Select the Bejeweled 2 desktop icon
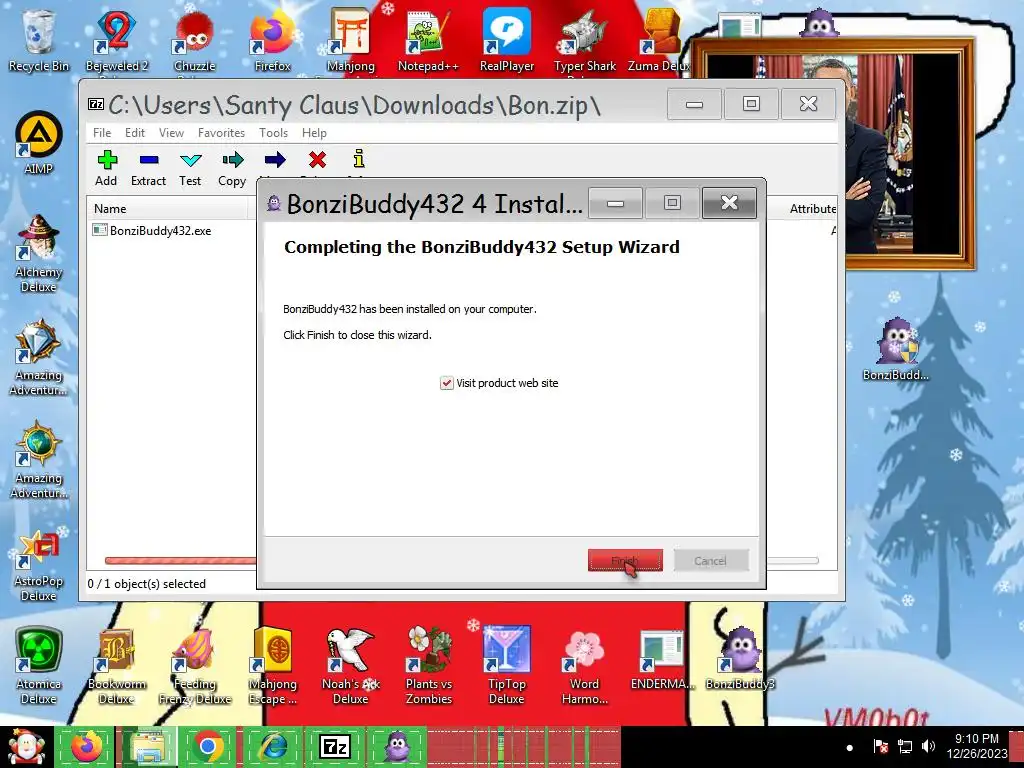Viewport: 1024px width, 768px height. 117,40
